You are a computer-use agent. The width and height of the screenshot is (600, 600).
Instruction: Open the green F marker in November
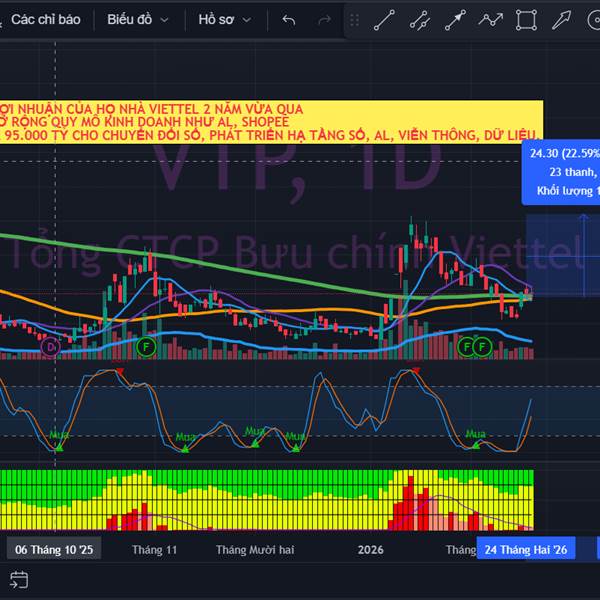coord(146,347)
